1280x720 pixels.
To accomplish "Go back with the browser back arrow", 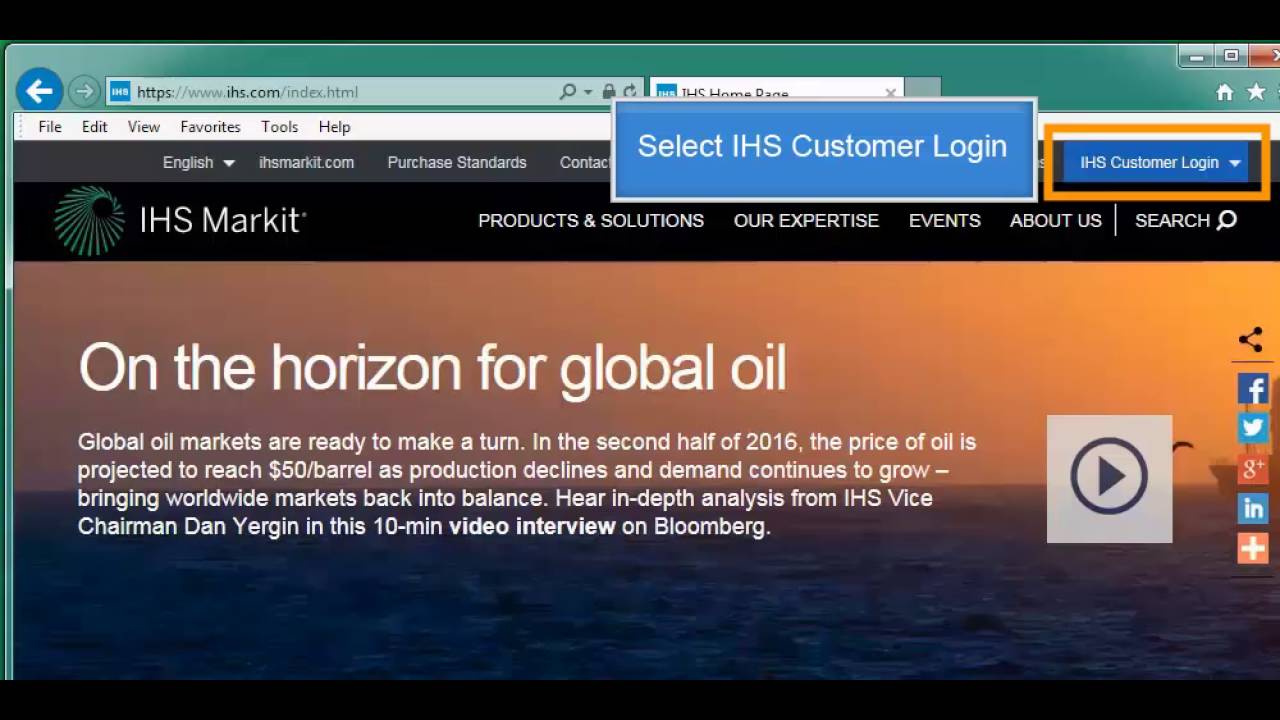I will [39, 92].
